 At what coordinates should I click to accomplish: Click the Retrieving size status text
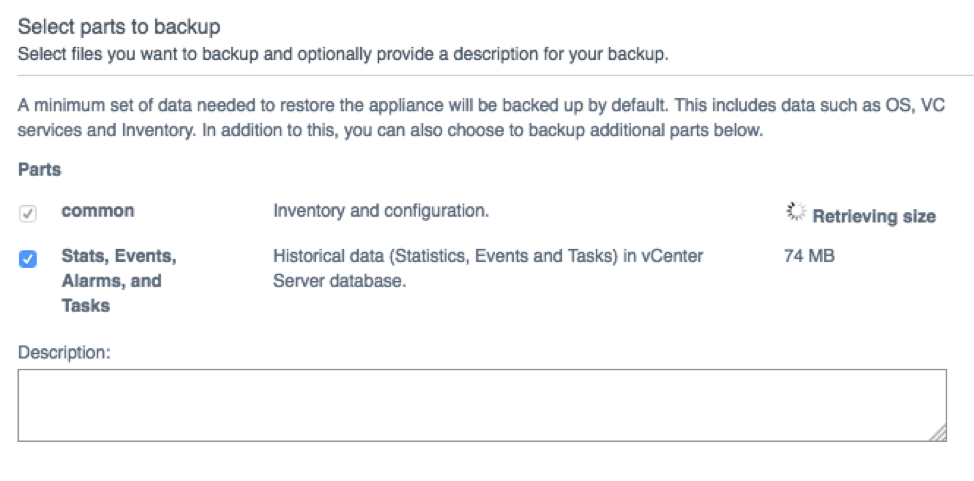coord(874,216)
